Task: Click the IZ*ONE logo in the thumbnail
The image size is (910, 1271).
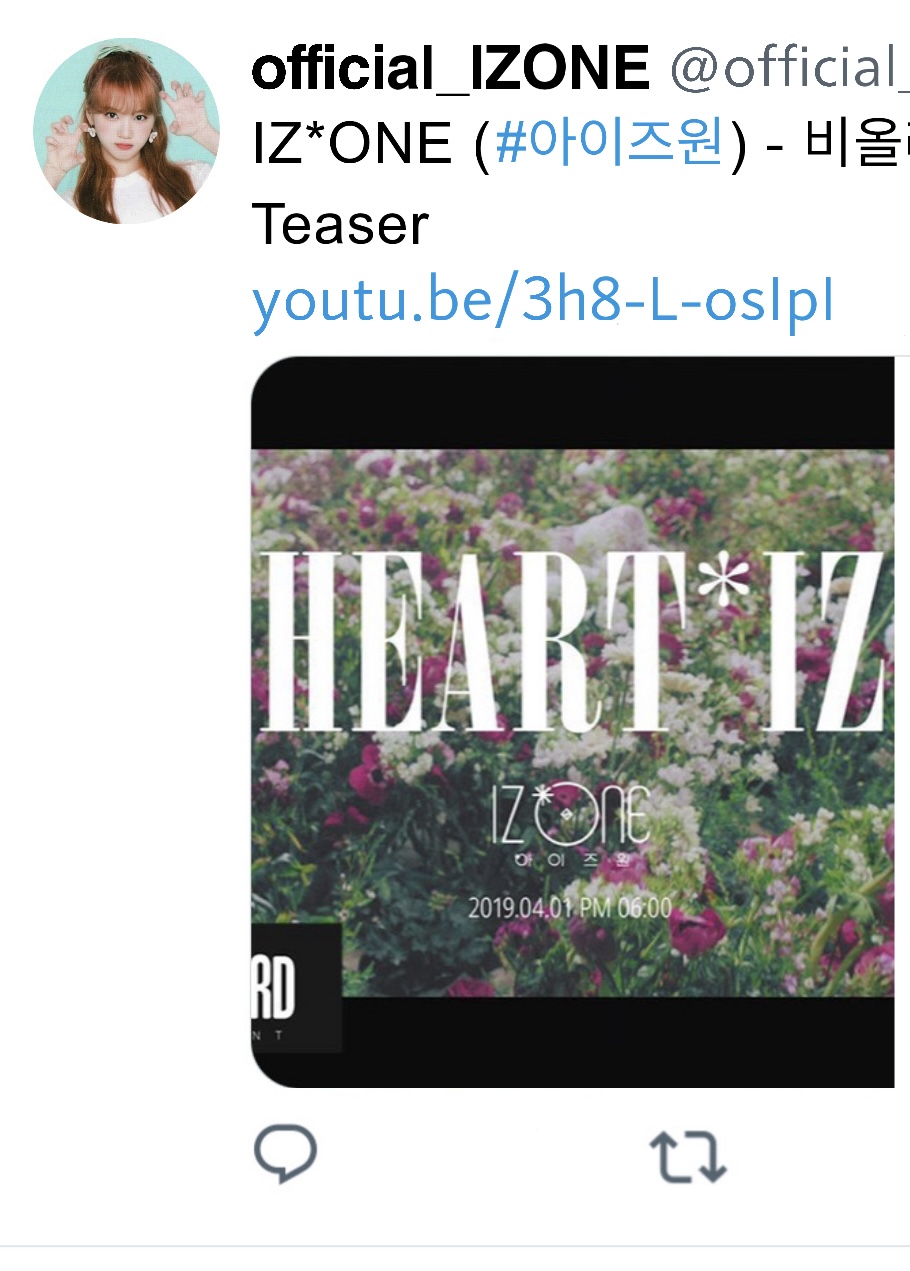Action: [x=570, y=813]
